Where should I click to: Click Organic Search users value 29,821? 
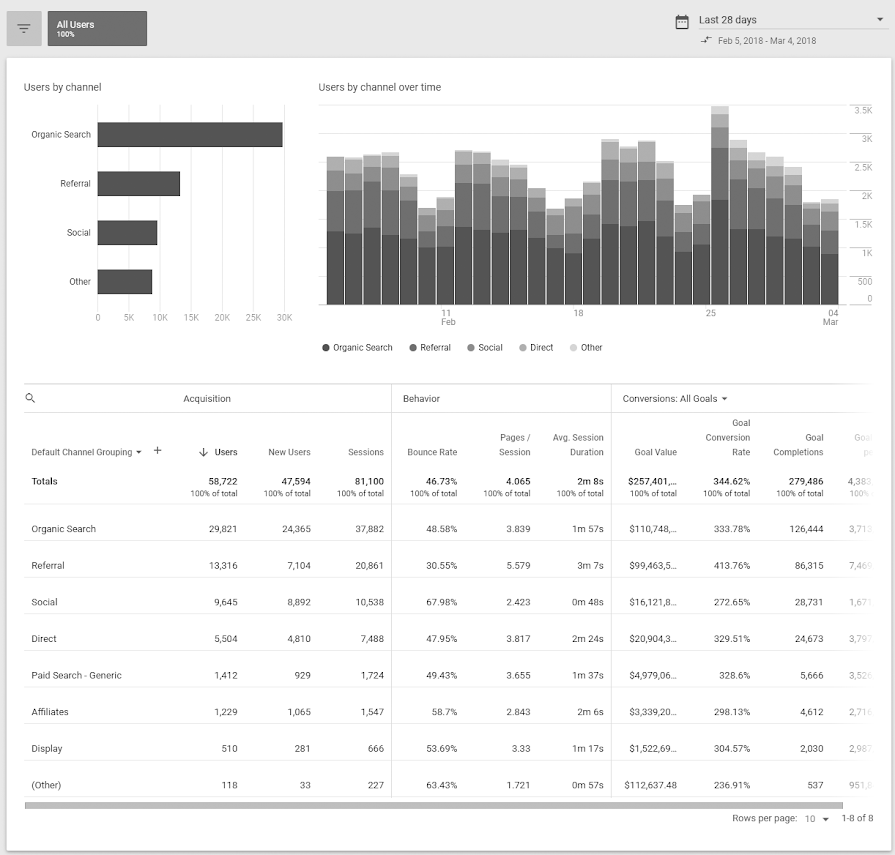tap(223, 529)
